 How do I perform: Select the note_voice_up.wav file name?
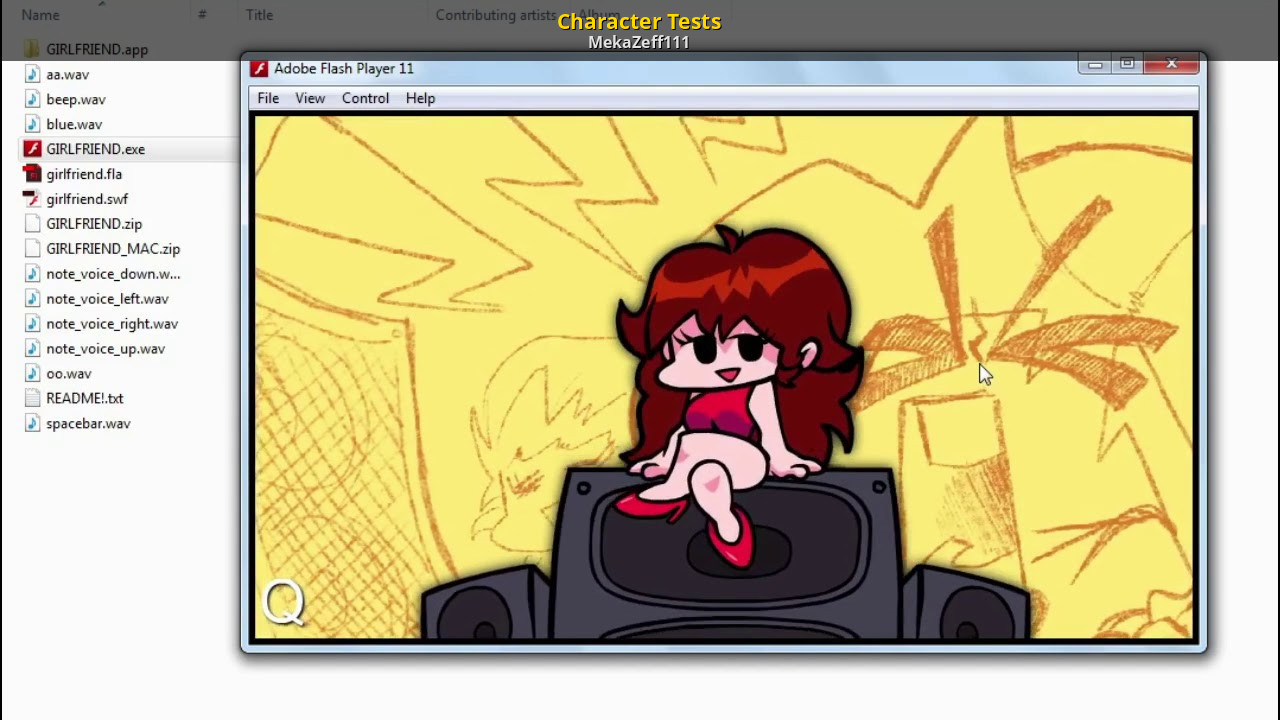pos(105,349)
